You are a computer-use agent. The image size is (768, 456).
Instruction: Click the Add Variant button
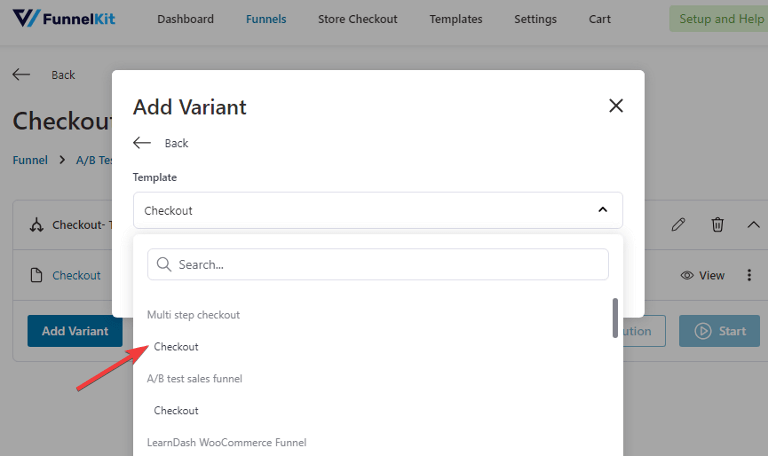[x=75, y=331]
